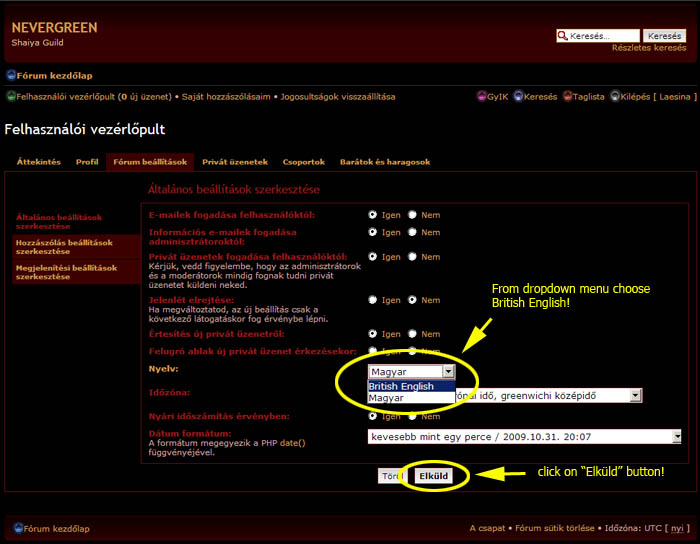Click the GyIK help icon
Image resolution: width=700 pixels, height=544 pixels.
tap(481, 97)
